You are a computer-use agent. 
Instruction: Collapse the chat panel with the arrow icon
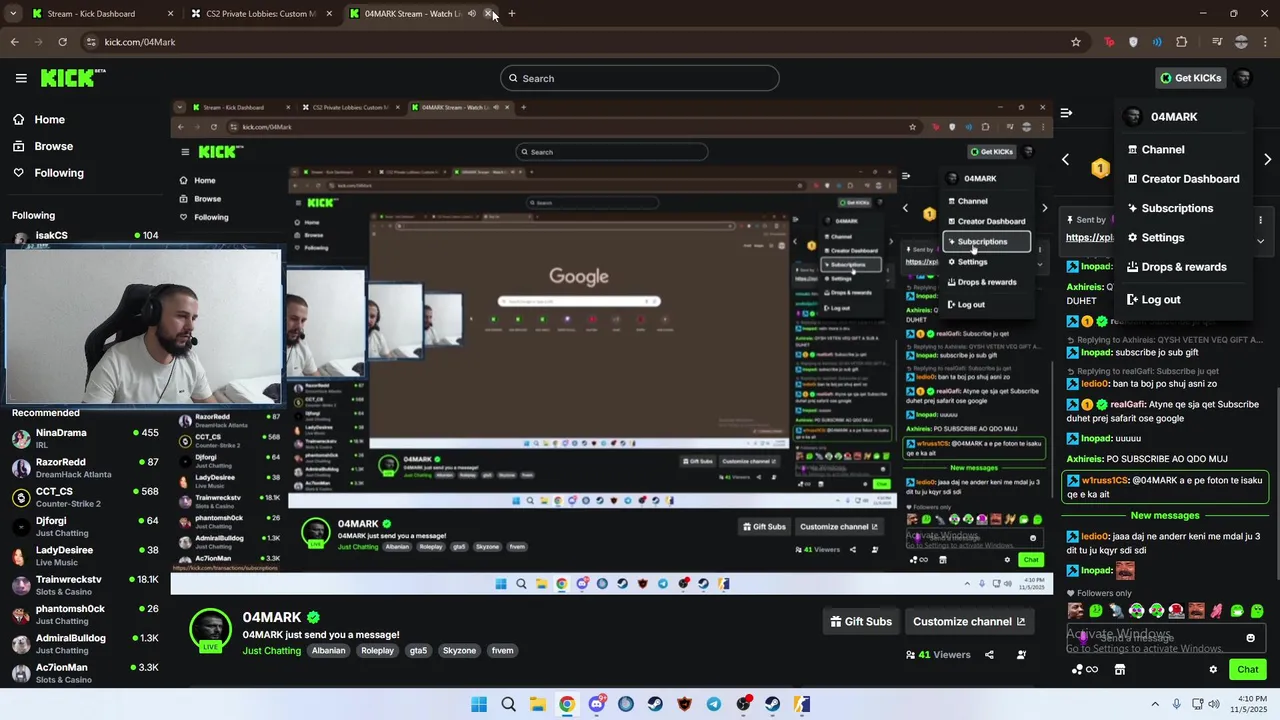tap(1066, 113)
